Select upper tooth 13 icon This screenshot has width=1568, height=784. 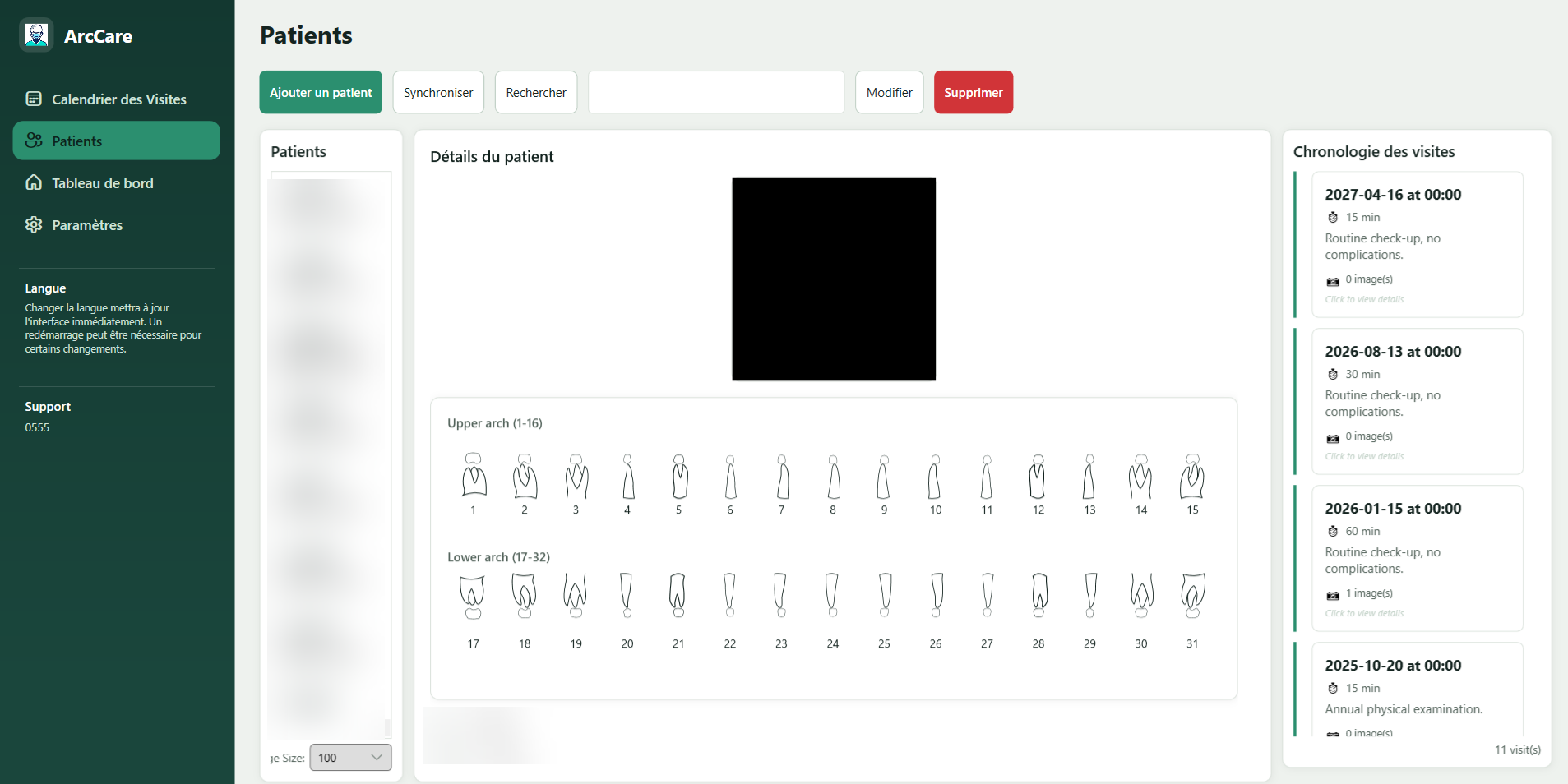pos(1090,476)
